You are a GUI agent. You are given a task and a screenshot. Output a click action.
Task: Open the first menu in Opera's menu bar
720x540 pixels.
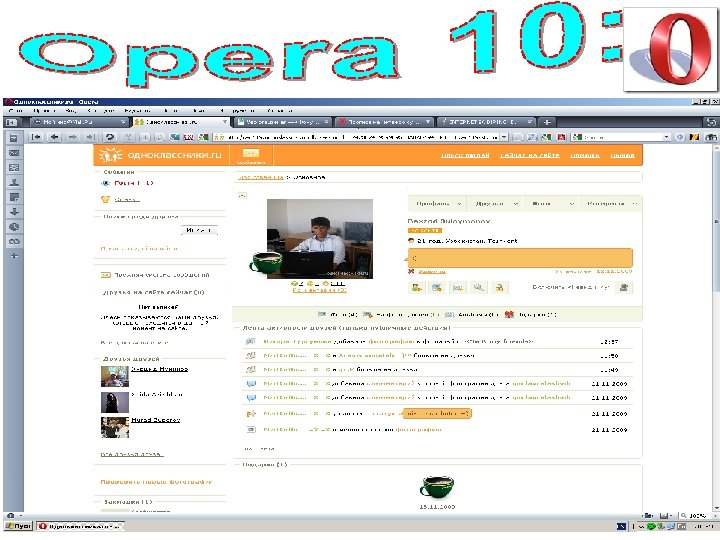point(15,111)
